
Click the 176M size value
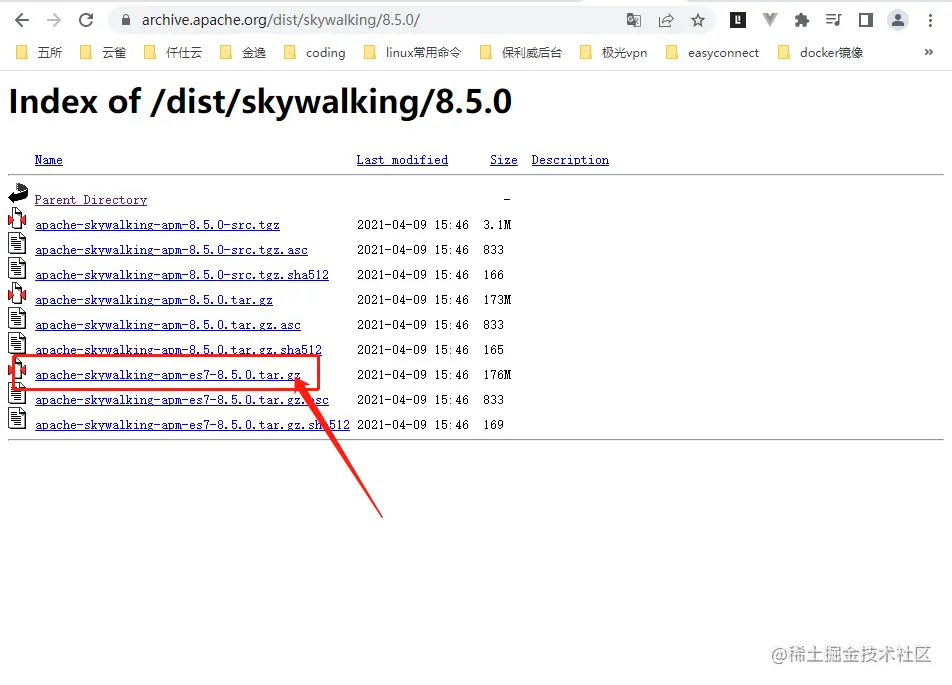pyautogui.click(x=497, y=375)
